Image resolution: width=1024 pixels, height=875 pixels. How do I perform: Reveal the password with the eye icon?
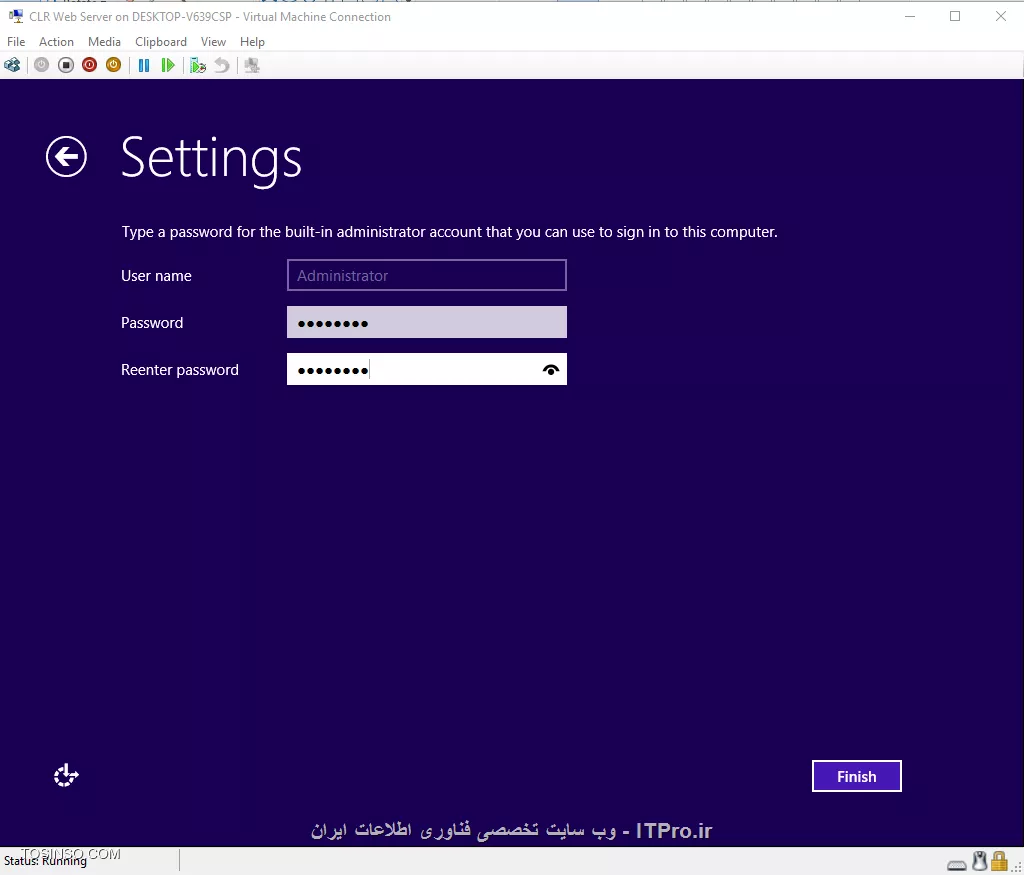[x=551, y=369]
